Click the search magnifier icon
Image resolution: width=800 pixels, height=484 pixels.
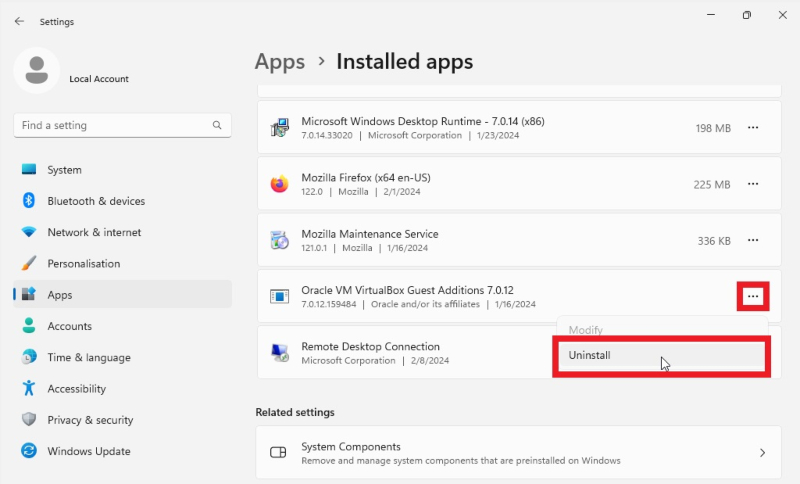(217, 125)
